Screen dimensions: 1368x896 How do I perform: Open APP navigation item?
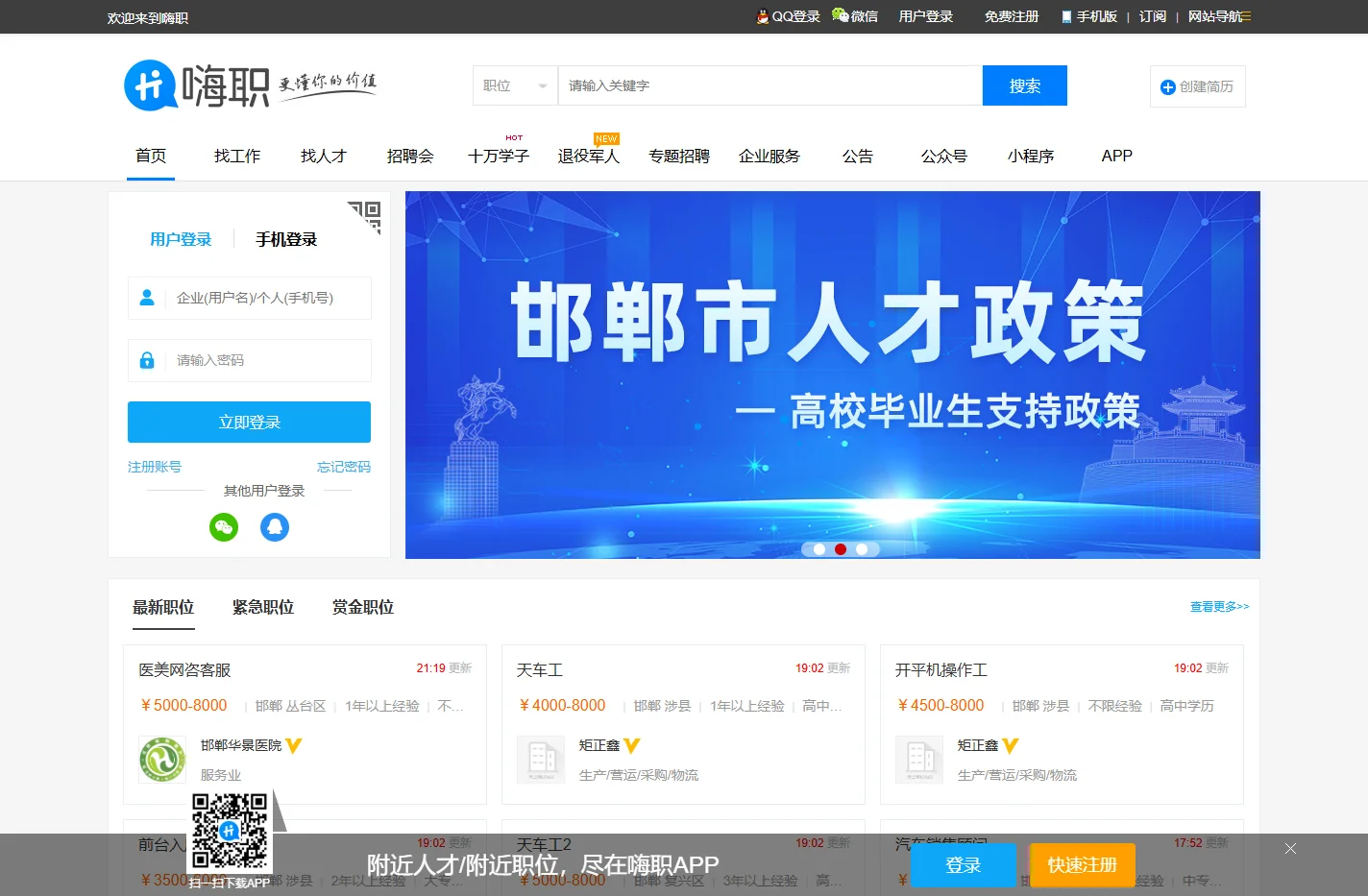click(x=1117, y=156)
